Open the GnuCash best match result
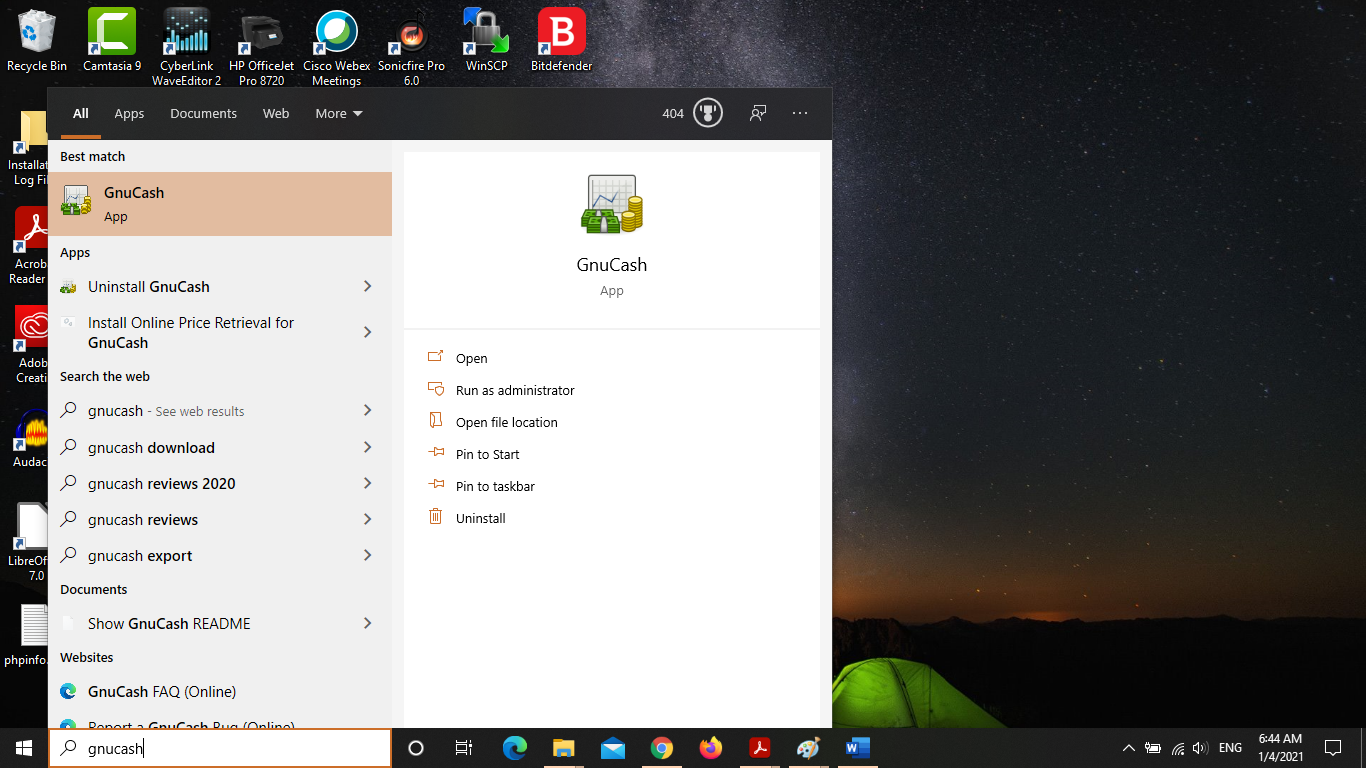This screenshot has height=768, width=1366. [x=220, y=204]
